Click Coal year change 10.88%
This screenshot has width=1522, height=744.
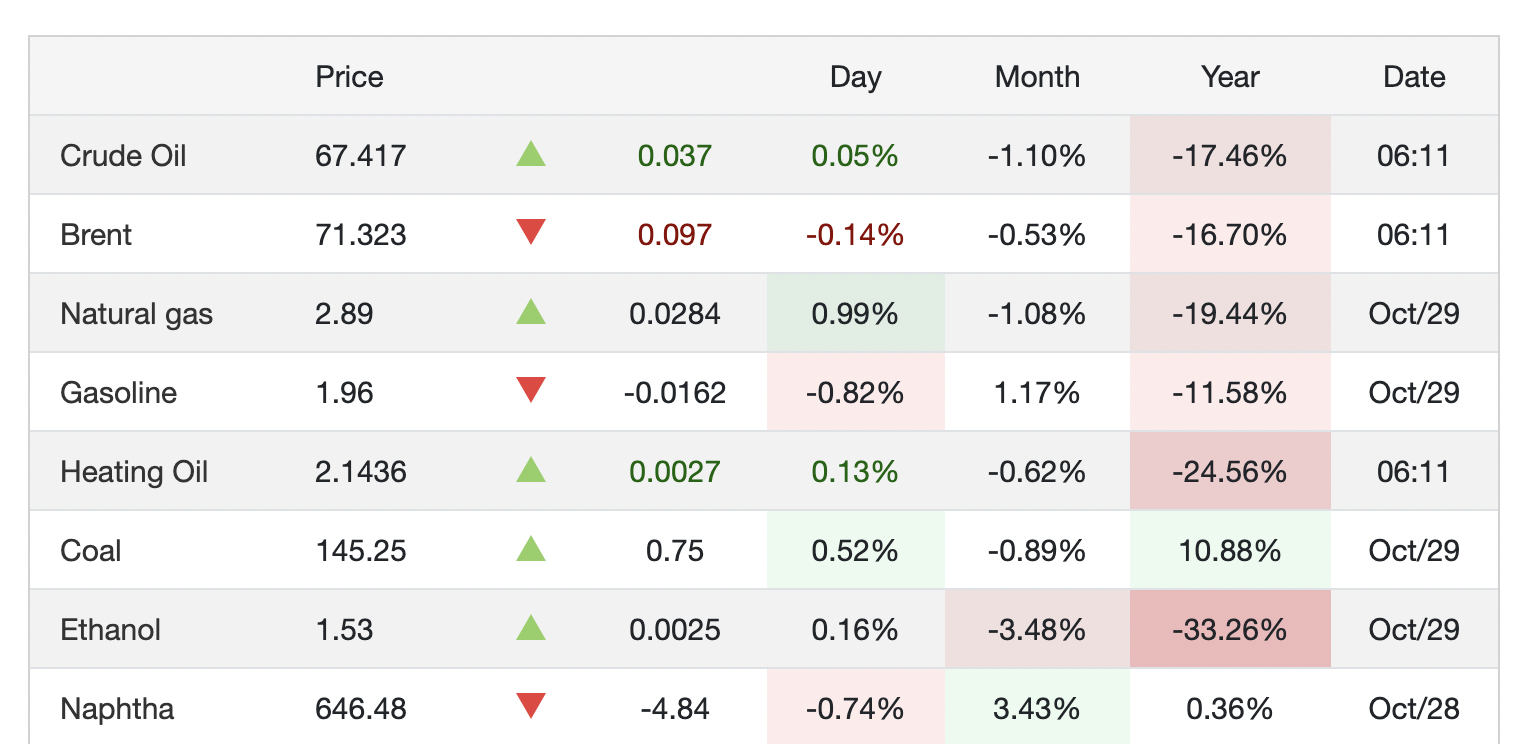(x=1230, y=551)
